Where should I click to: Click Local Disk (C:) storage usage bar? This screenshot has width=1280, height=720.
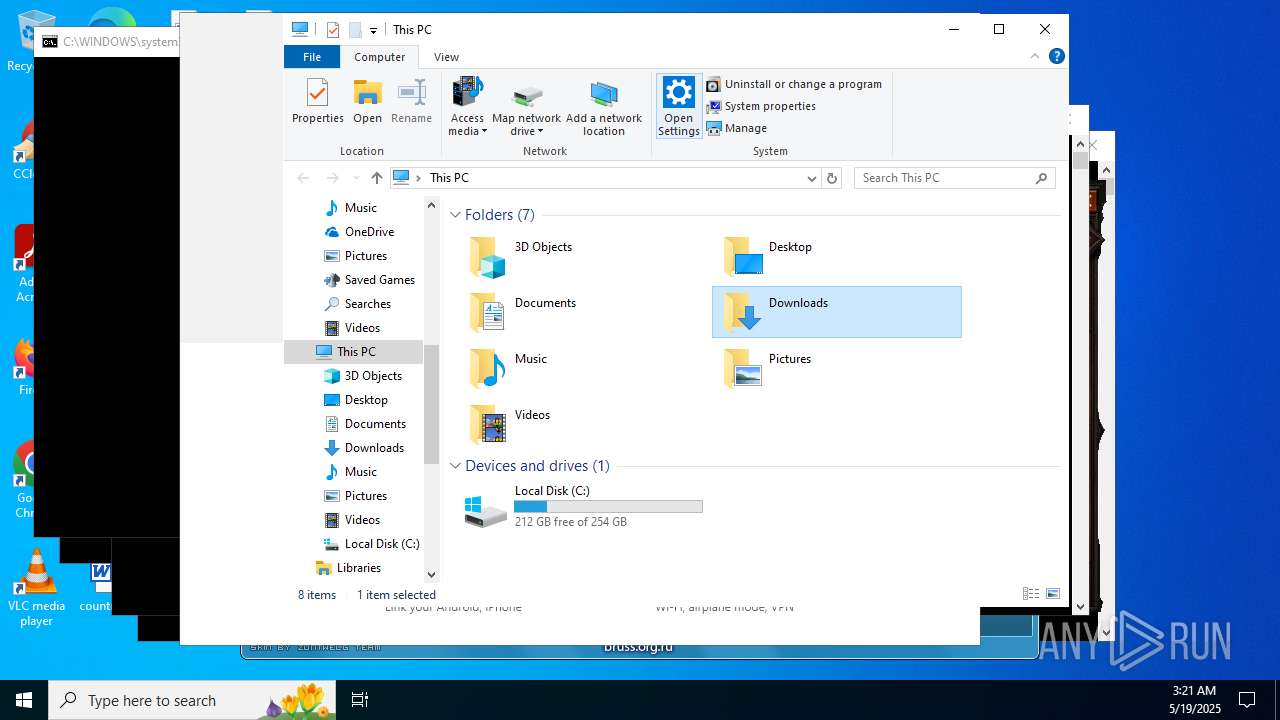608,507
